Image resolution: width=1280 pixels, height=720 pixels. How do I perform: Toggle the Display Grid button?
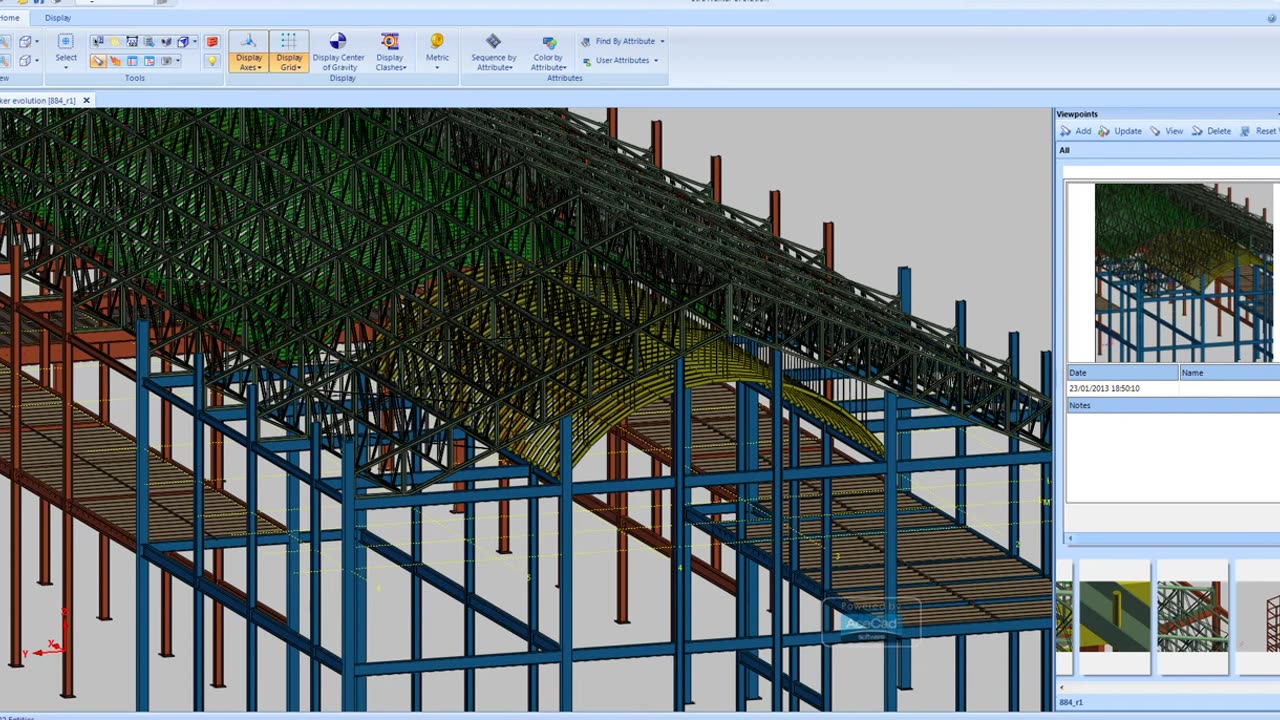click(x=289, y=52)
